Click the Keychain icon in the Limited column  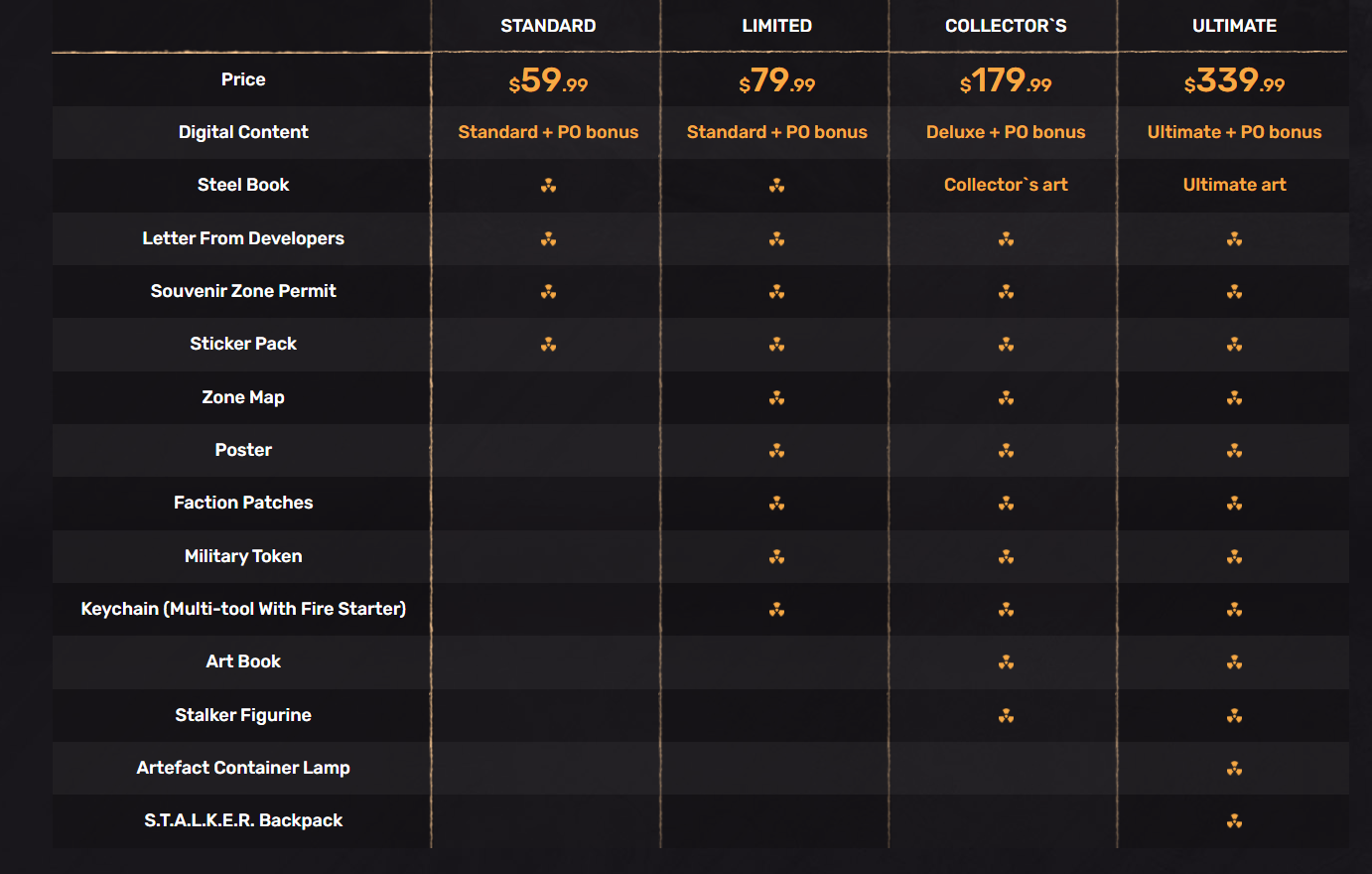coord(776,610)
